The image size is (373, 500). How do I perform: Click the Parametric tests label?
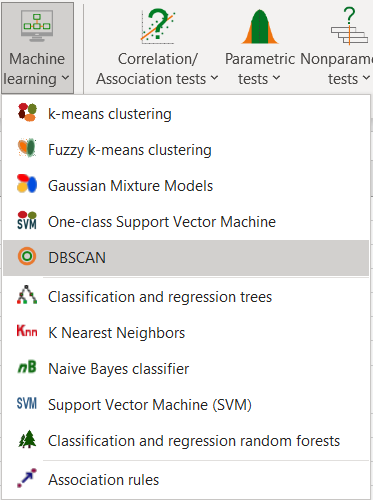[x=260, y=69]
